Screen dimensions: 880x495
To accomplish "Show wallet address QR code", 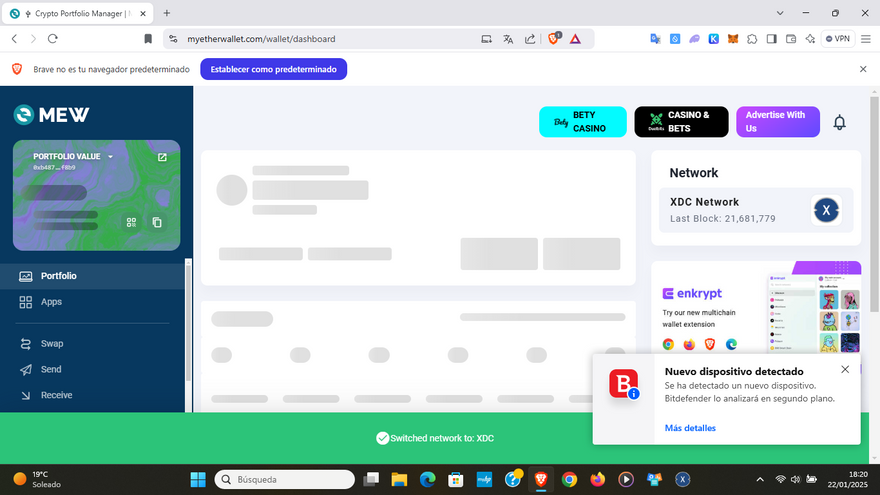I will [131, 222].
